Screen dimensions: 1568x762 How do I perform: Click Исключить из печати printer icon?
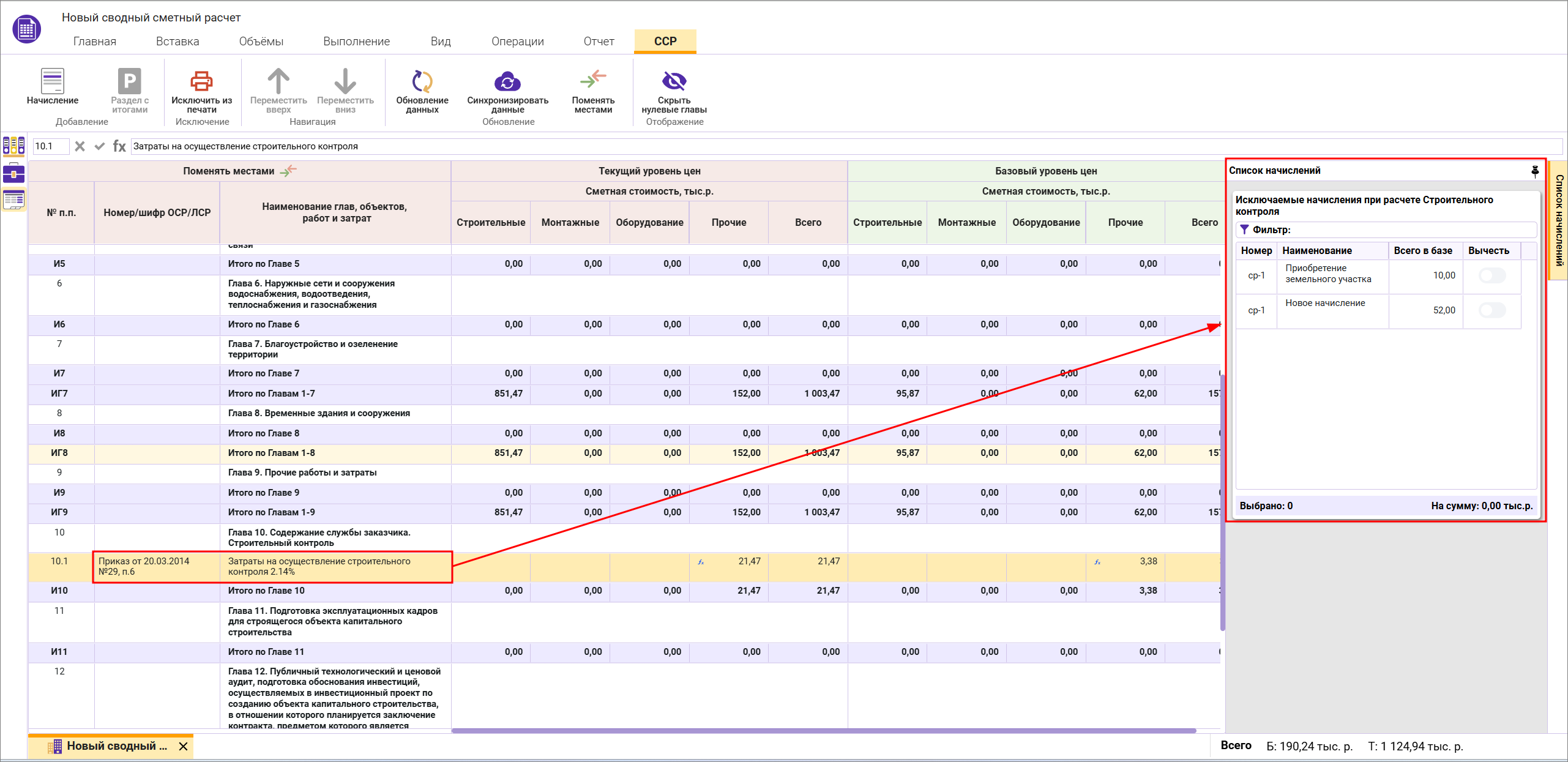coord(201,81)
